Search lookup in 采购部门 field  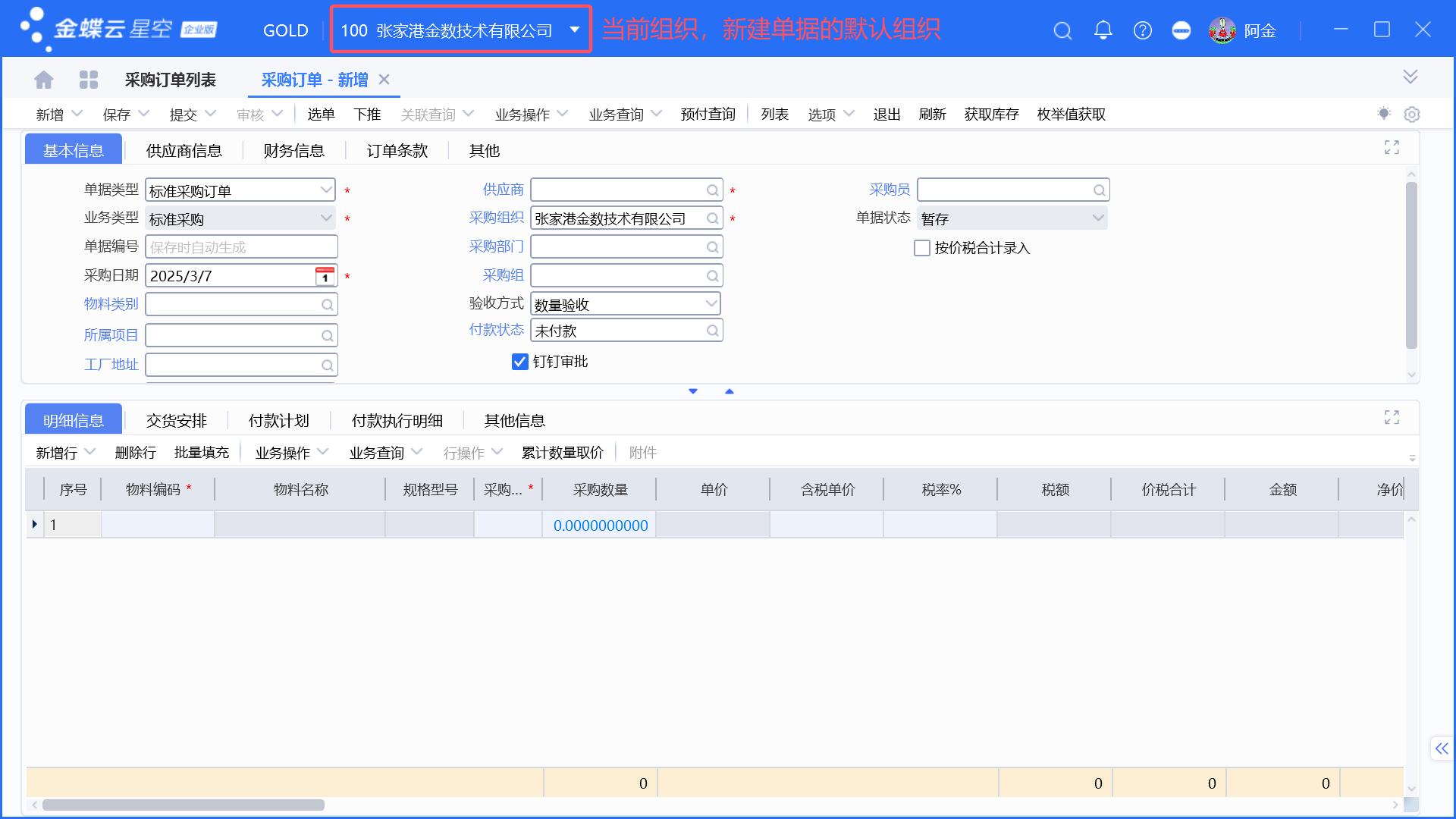pyautogui.click(x=712, y=247)
